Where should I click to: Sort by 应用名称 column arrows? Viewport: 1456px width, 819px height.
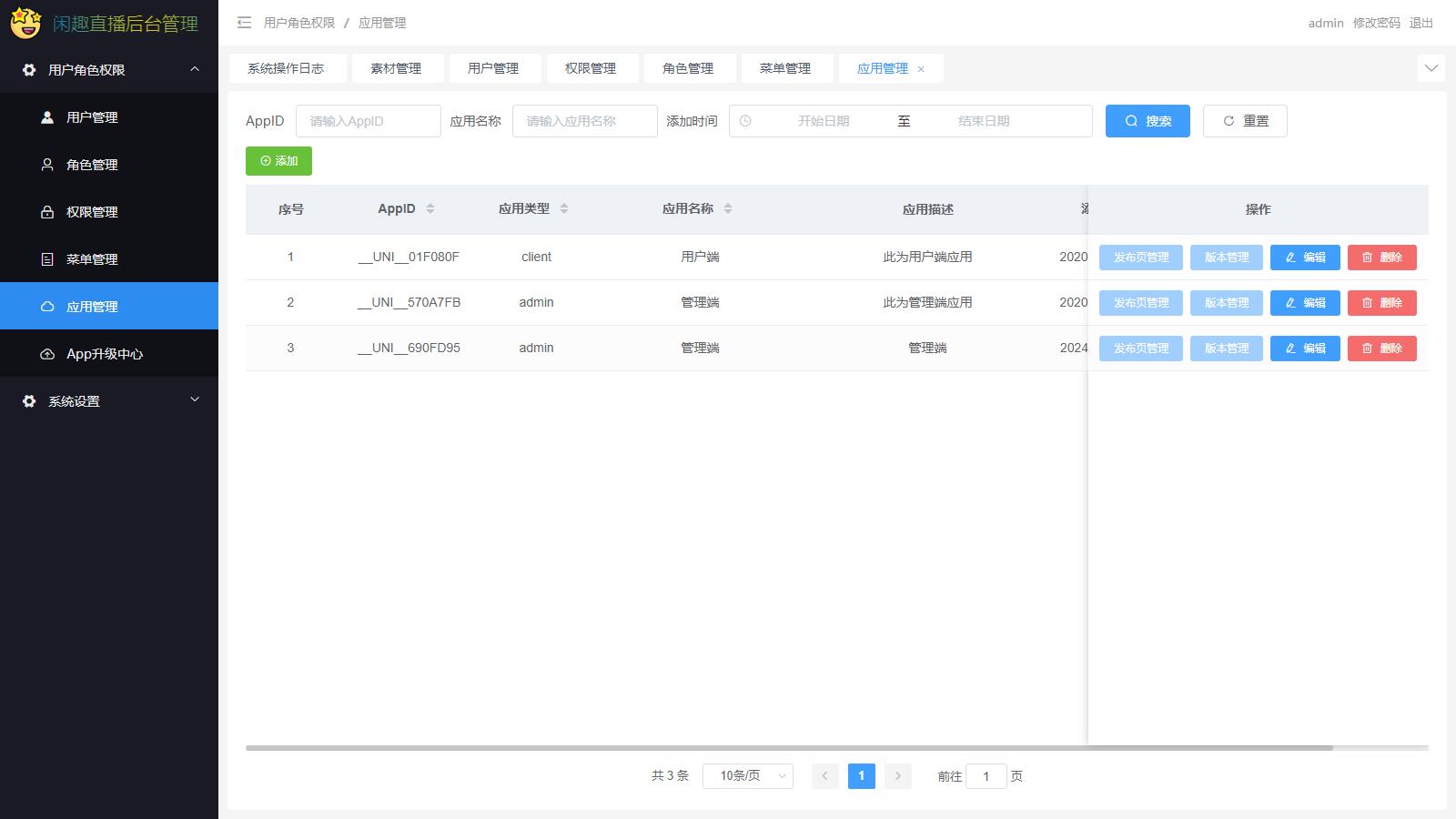[728, 208]
